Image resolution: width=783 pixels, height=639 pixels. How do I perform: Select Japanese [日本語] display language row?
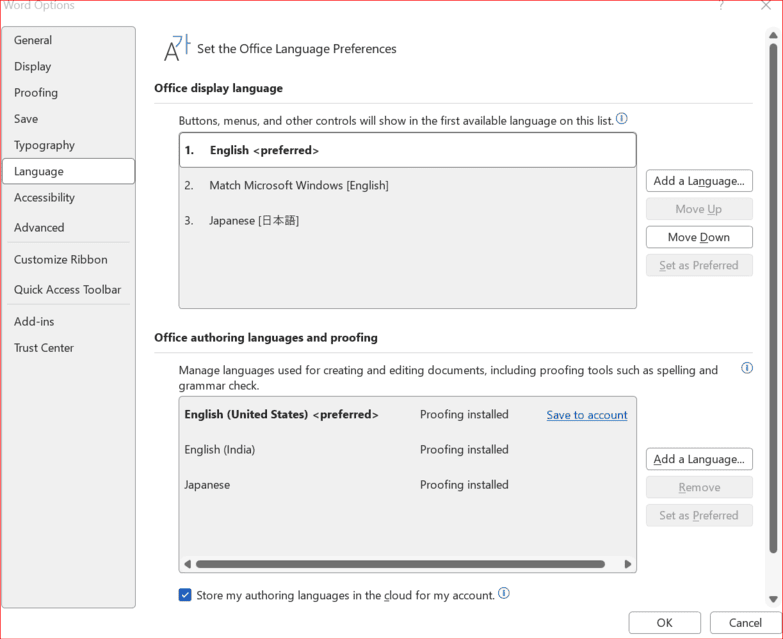coord(407,220)
